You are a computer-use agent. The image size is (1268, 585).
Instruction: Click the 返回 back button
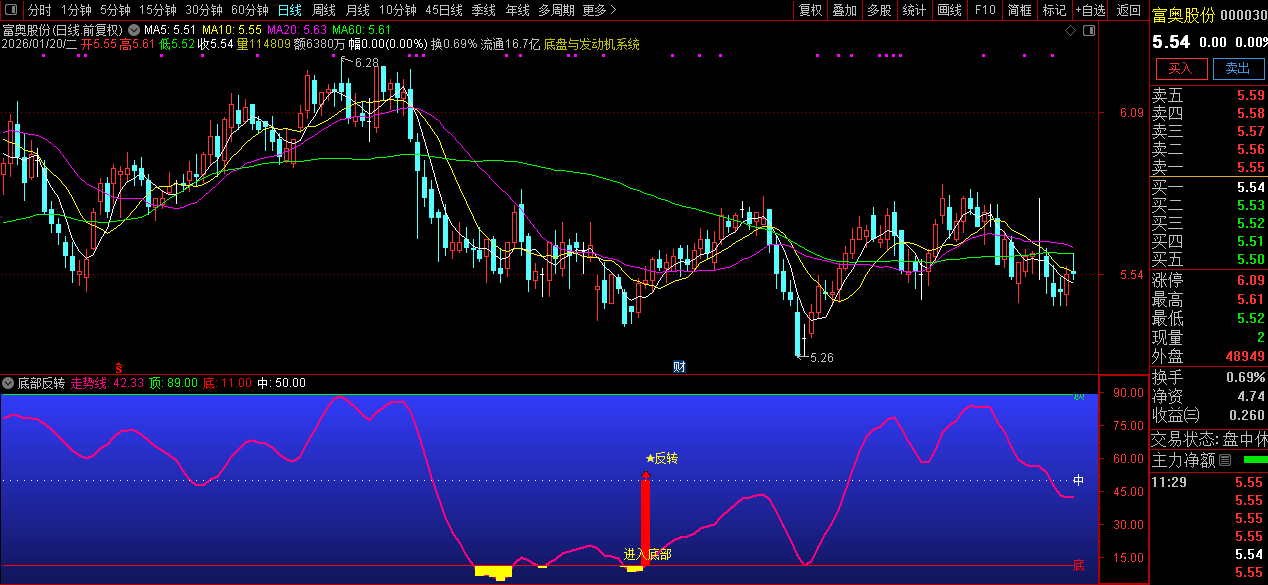1129,10
